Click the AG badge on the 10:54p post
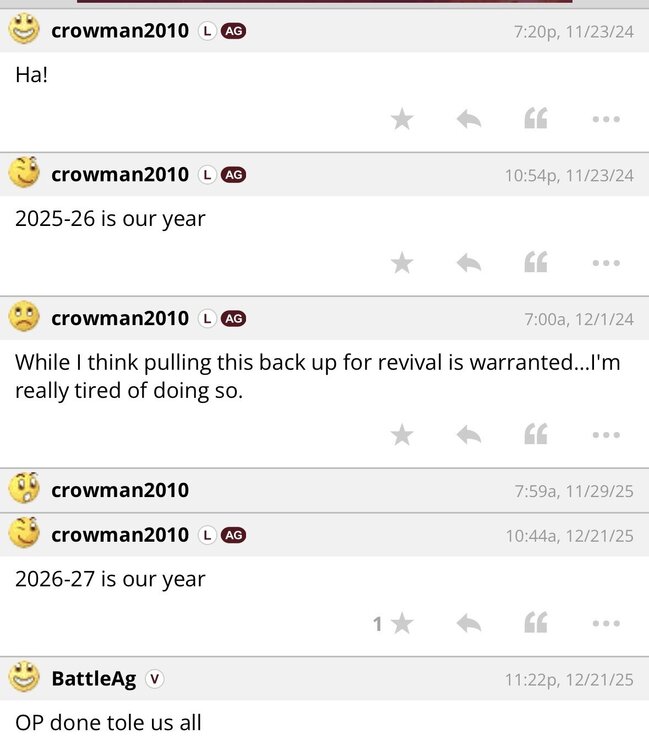649x750 pixels. [x=233, y=175]
